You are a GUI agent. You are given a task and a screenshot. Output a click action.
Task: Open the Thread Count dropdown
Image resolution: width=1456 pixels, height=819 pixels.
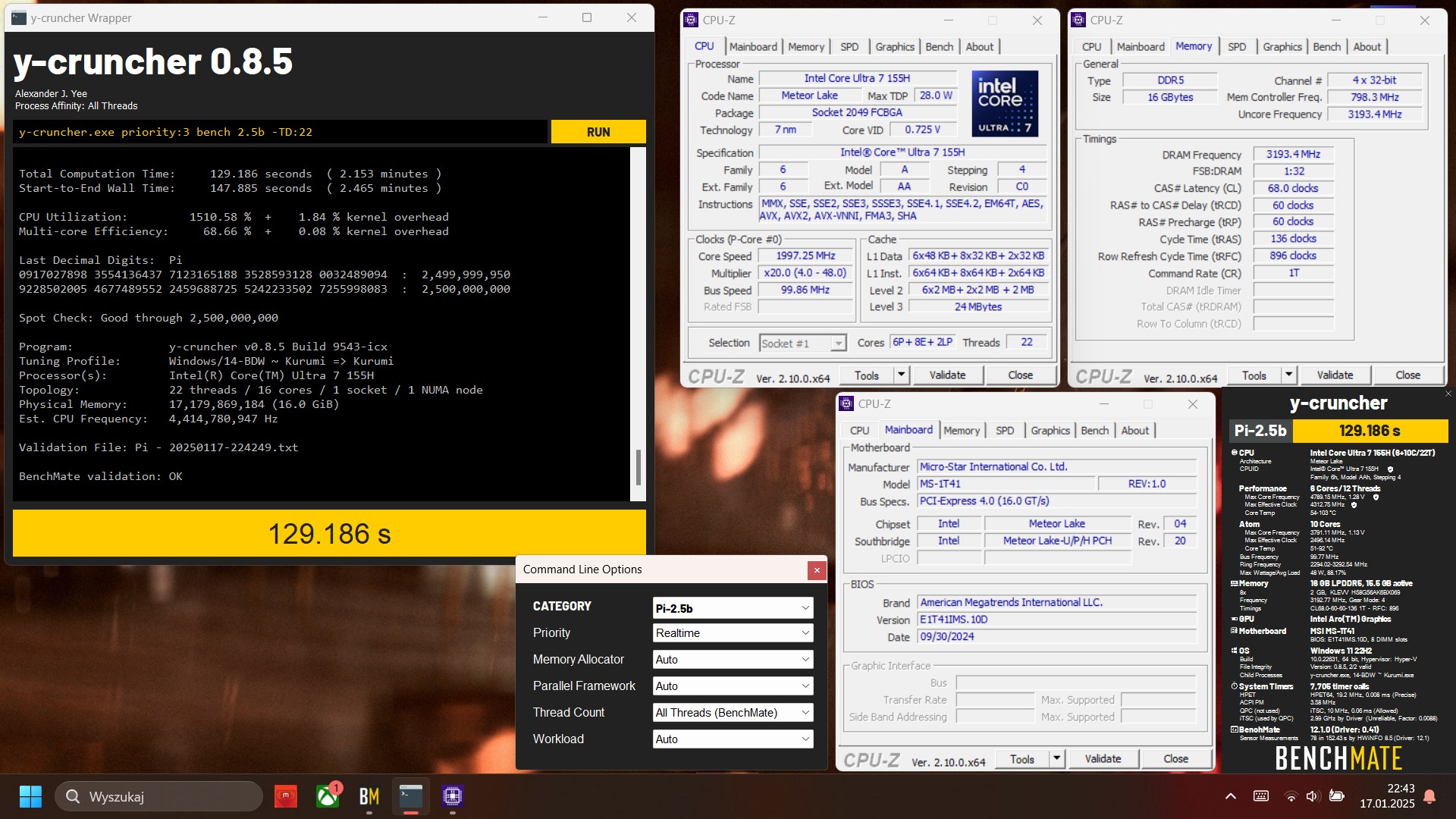tap(733, 713)
